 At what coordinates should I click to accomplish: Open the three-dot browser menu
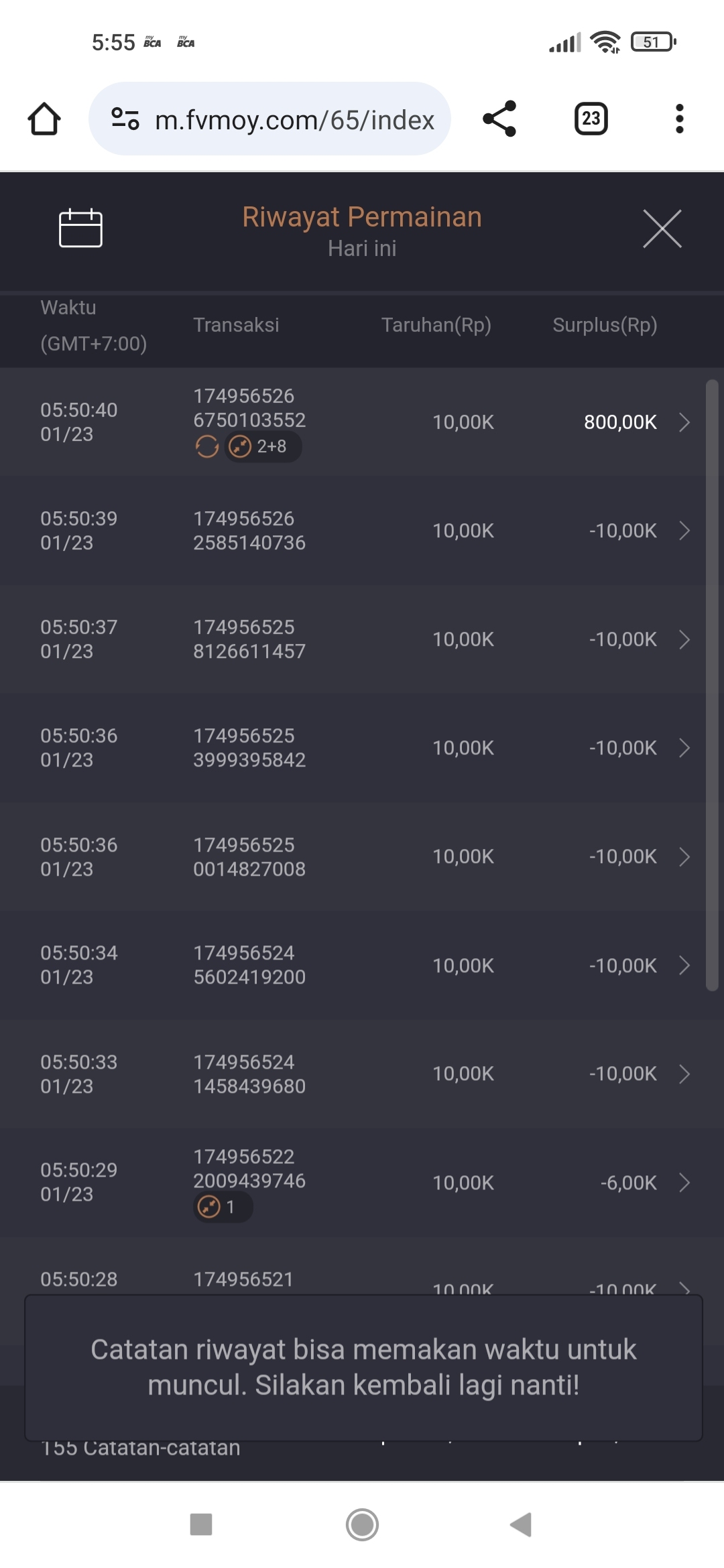coord(679,119)
